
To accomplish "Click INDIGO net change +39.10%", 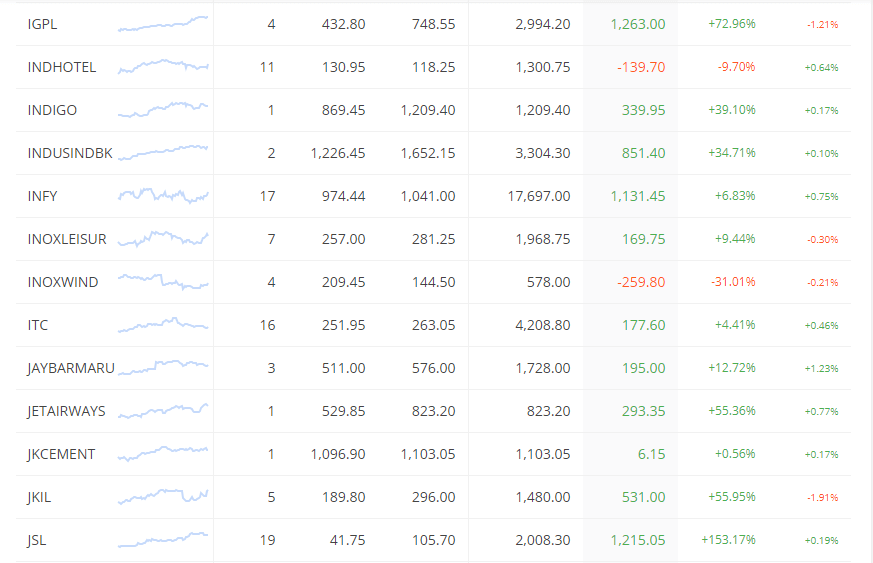I will 732,110.
